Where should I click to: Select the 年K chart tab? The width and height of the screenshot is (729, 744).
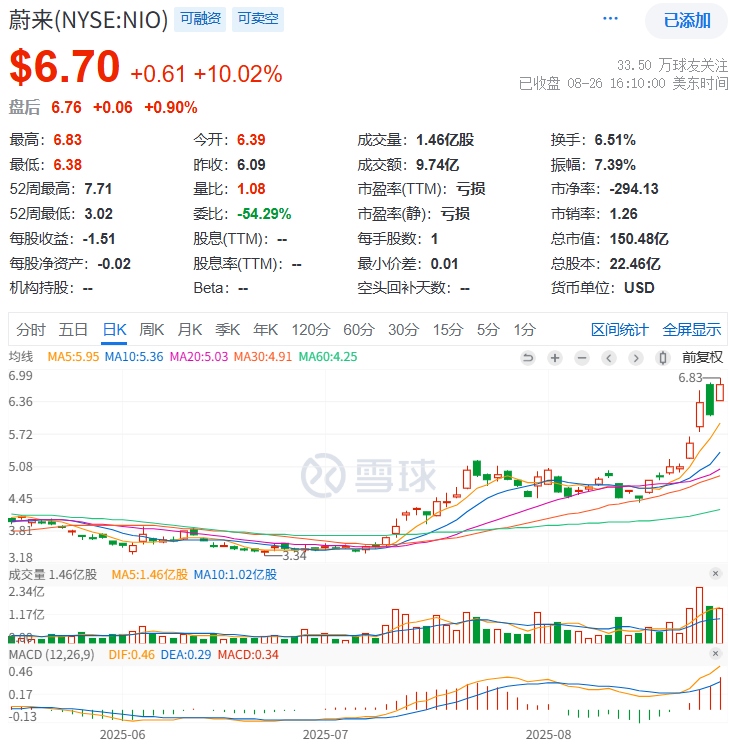(x=265, y=329)
